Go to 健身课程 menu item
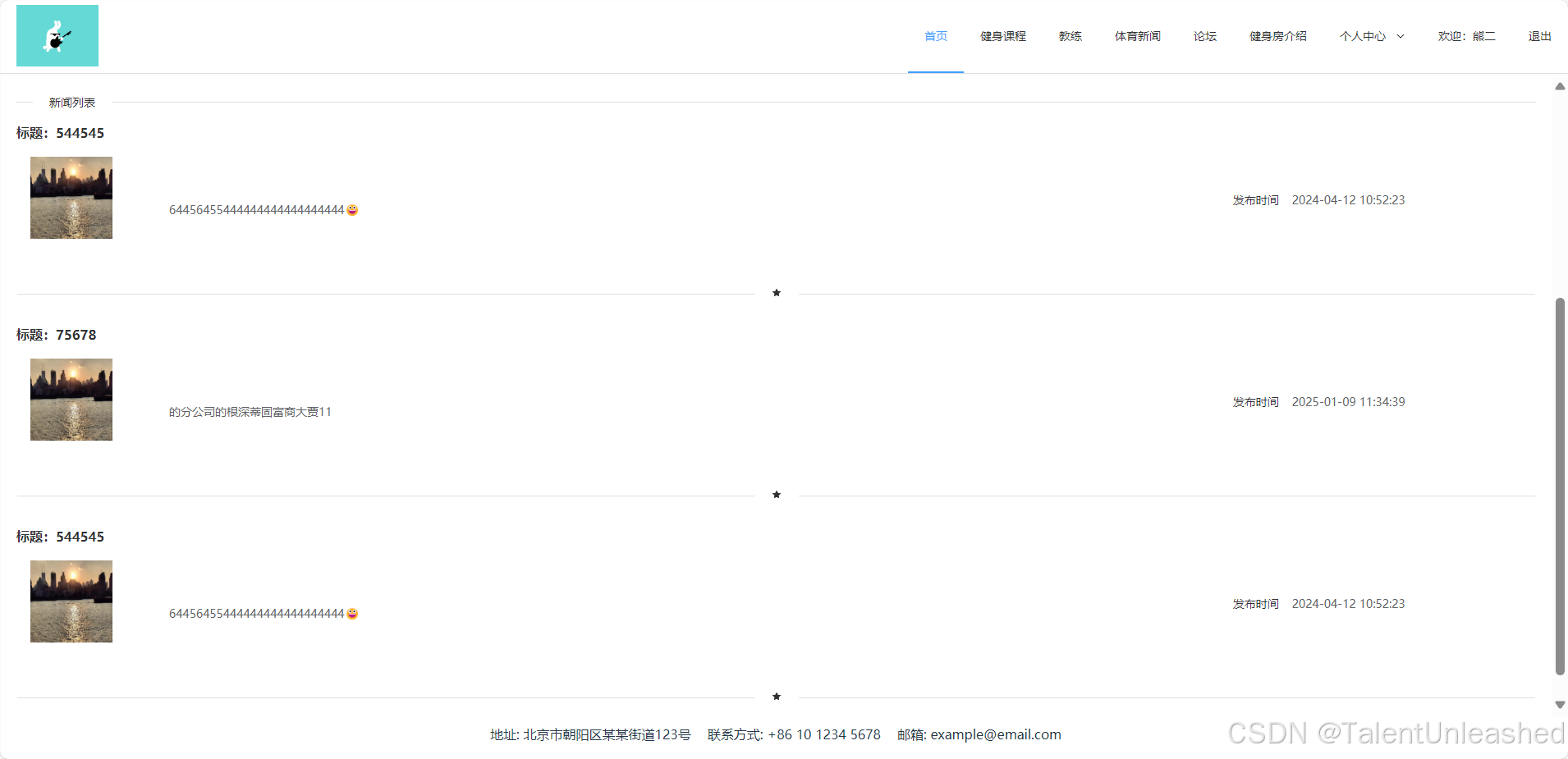The width and height of the screenshot is (1568, 759). click(x=1003, y=36)
